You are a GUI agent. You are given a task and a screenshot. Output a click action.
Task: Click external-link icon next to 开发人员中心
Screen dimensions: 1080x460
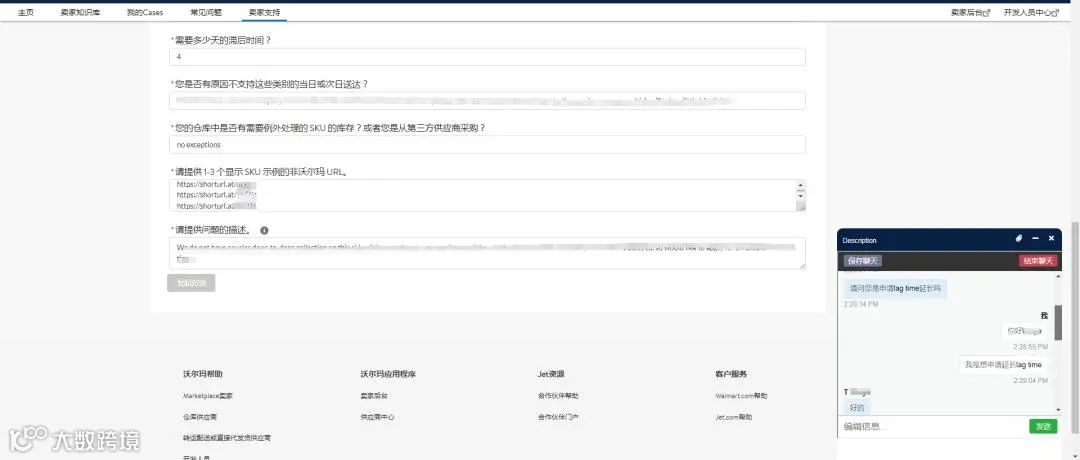click(x=1055, y=12)
